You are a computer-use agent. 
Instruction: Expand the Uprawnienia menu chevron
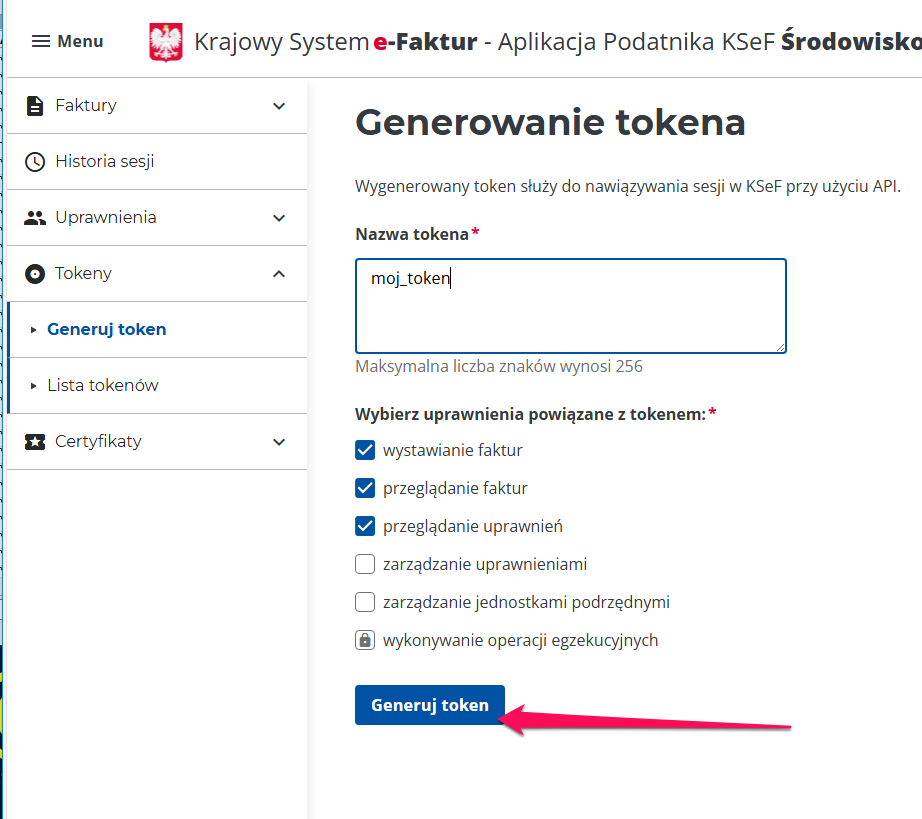[x=279, y=218]
